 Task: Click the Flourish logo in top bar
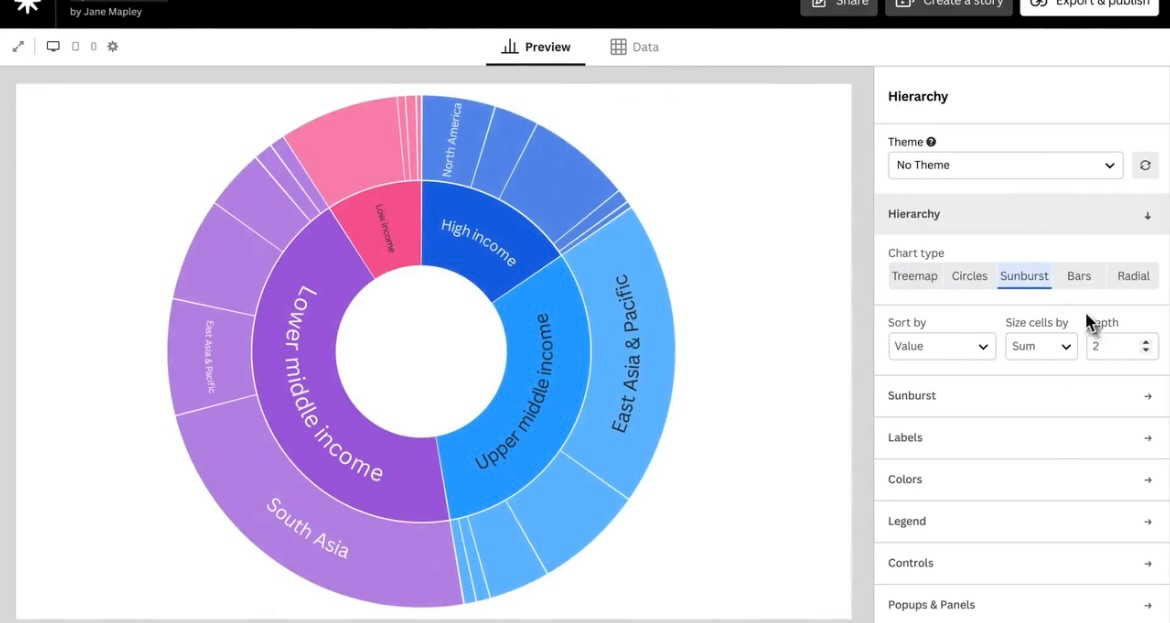click(27, 6)
